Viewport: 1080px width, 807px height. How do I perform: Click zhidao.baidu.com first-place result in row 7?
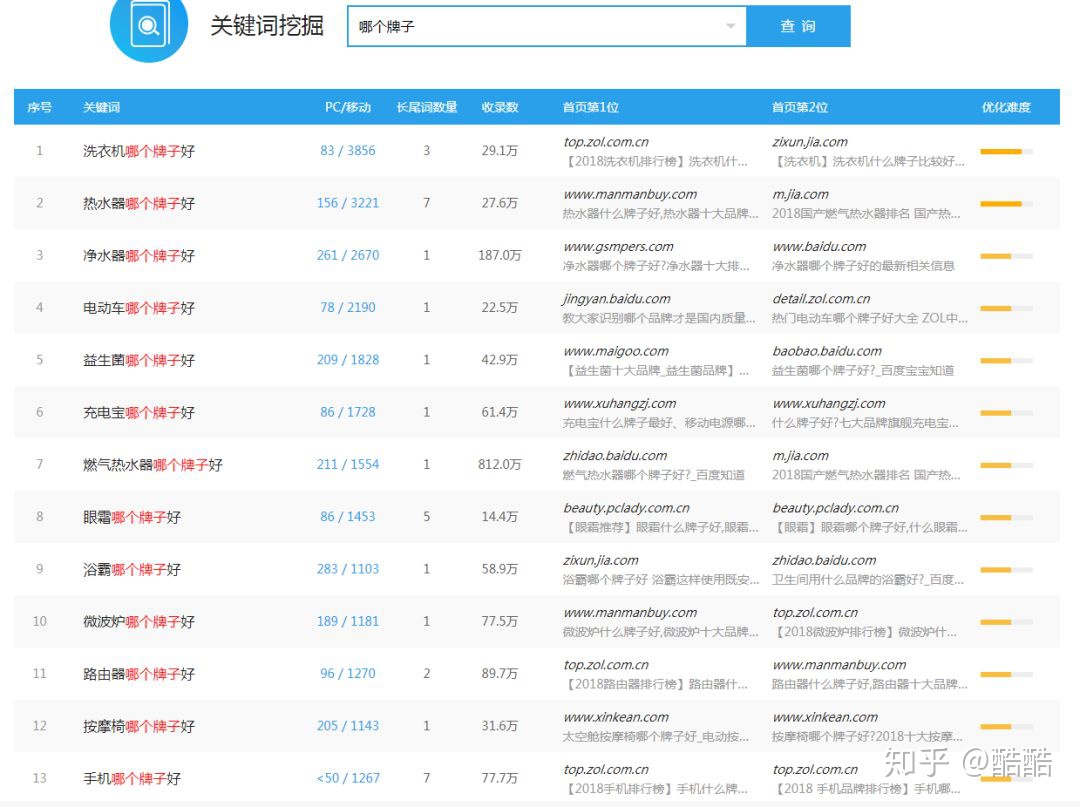click(x=615, y=456)
